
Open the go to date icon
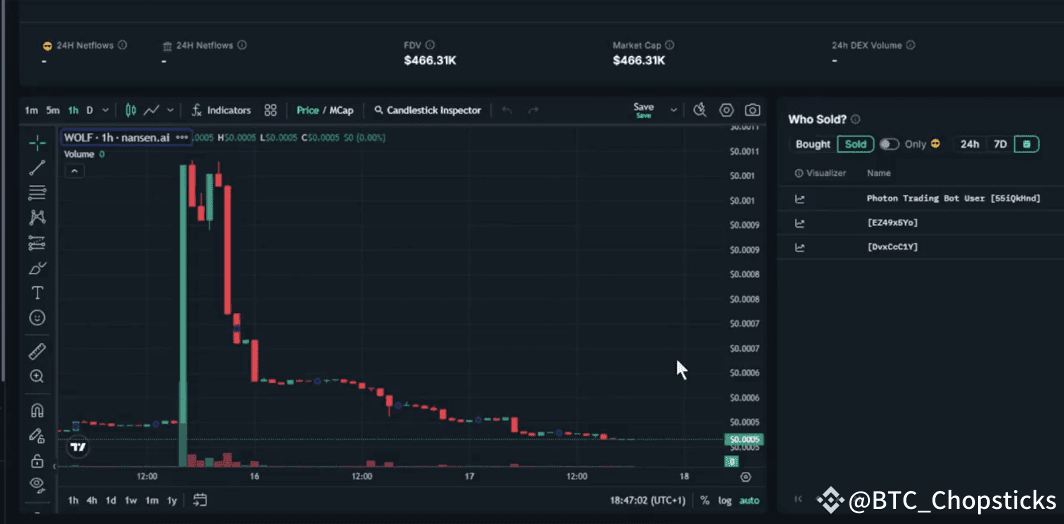pos(200,501)
